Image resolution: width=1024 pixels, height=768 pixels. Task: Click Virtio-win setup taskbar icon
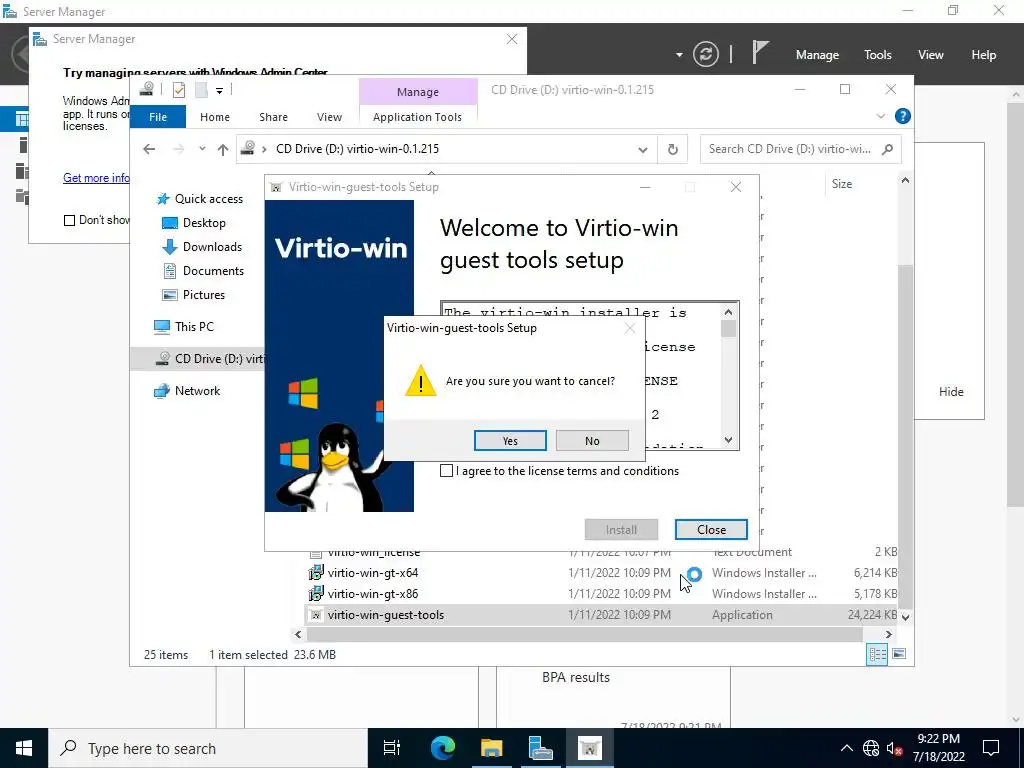click(x=590, y=748)
